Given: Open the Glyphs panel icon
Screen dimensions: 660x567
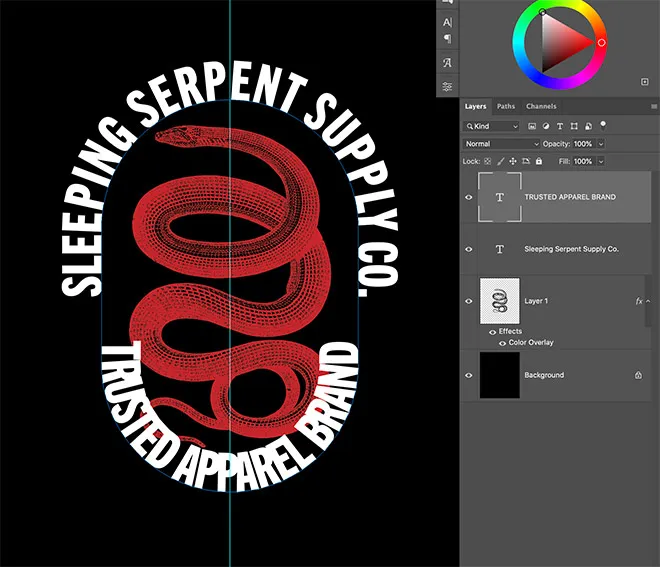Looking at the screenshot, I should coord(447,63).
